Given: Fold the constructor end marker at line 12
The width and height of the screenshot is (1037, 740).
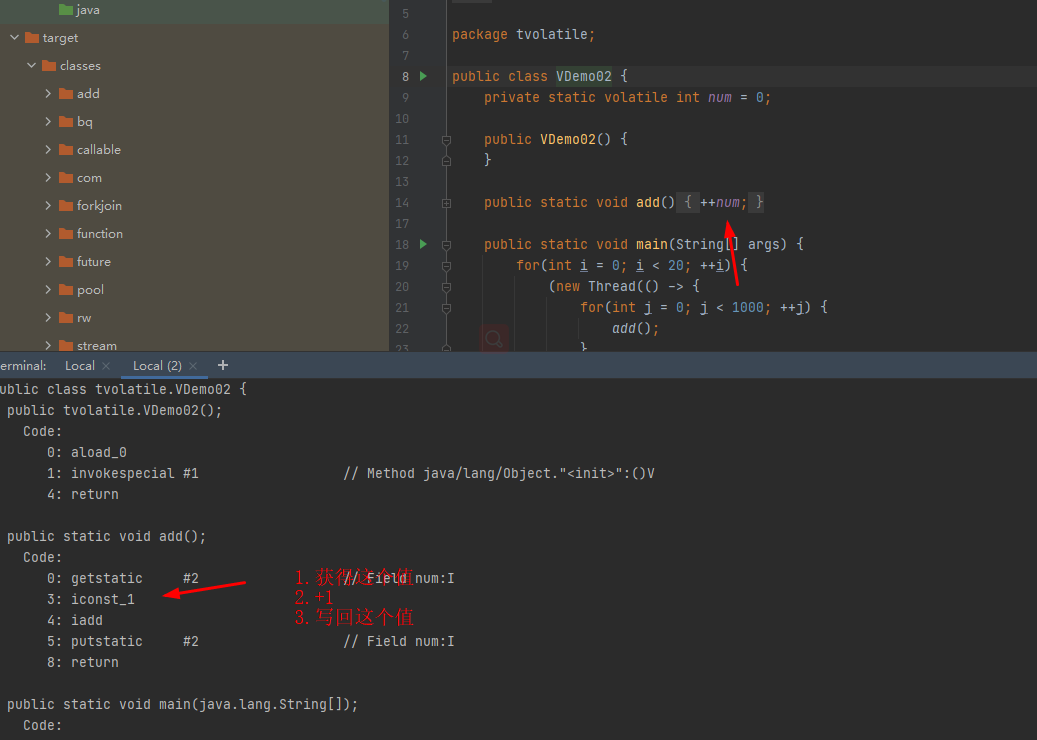Looking at the screenshot, I should point(446,161).
